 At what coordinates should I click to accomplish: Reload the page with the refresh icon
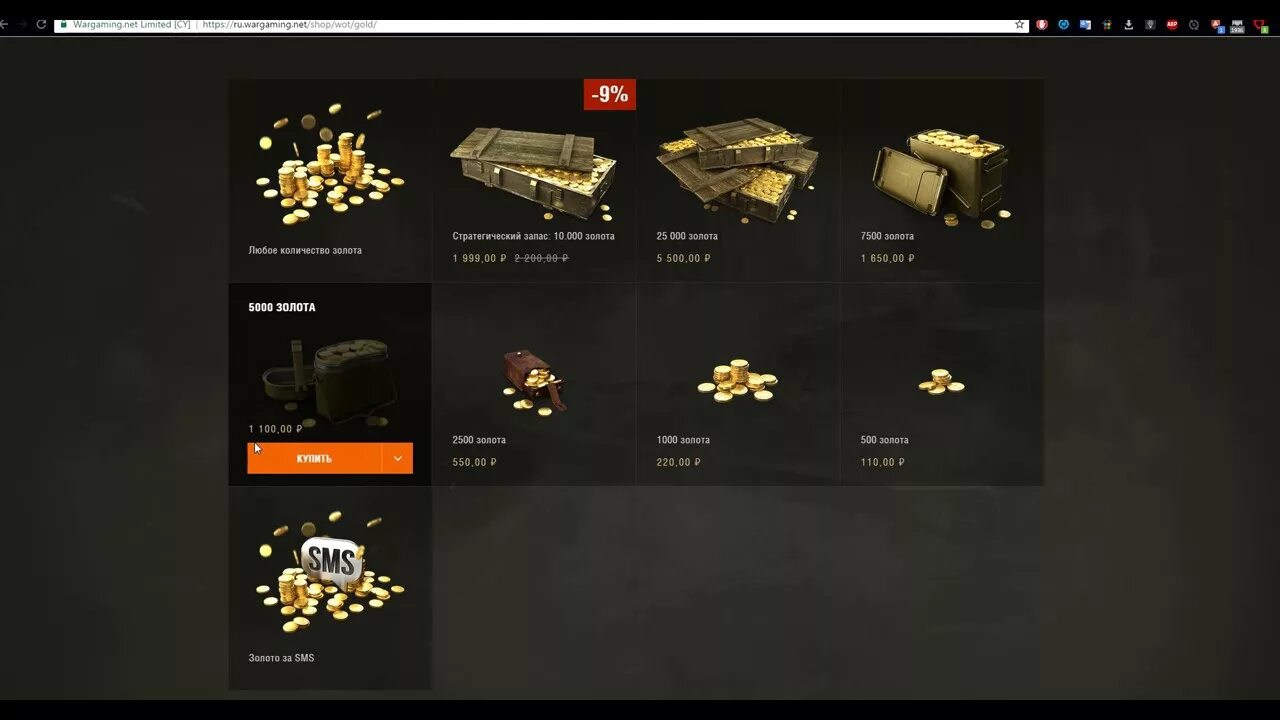pyautogui.click(x=41, y=24)
